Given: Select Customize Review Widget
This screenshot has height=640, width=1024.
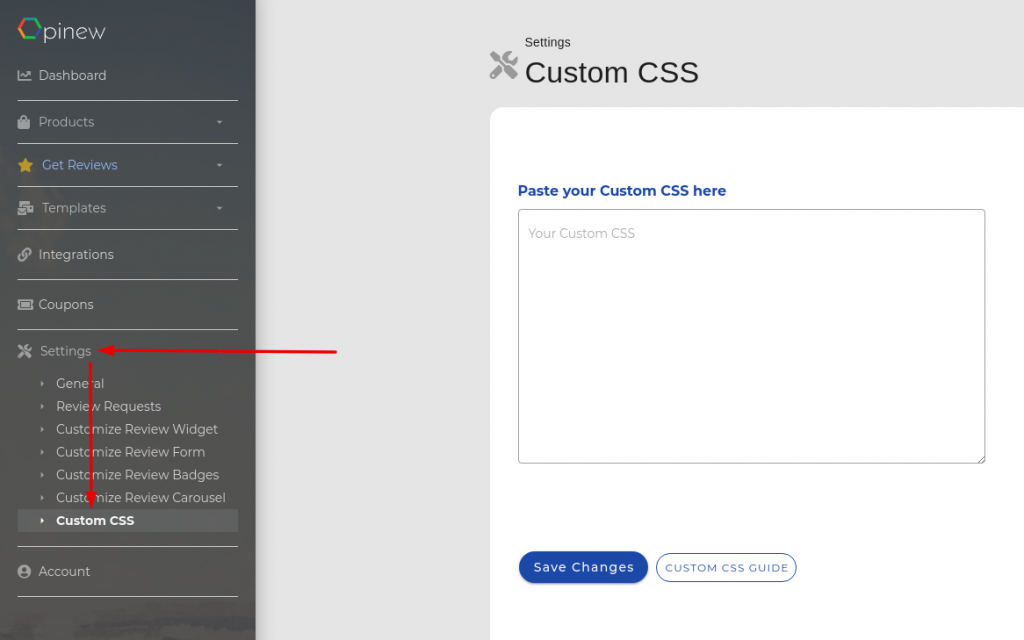Looking at the screenshot, I should point(137,430).
